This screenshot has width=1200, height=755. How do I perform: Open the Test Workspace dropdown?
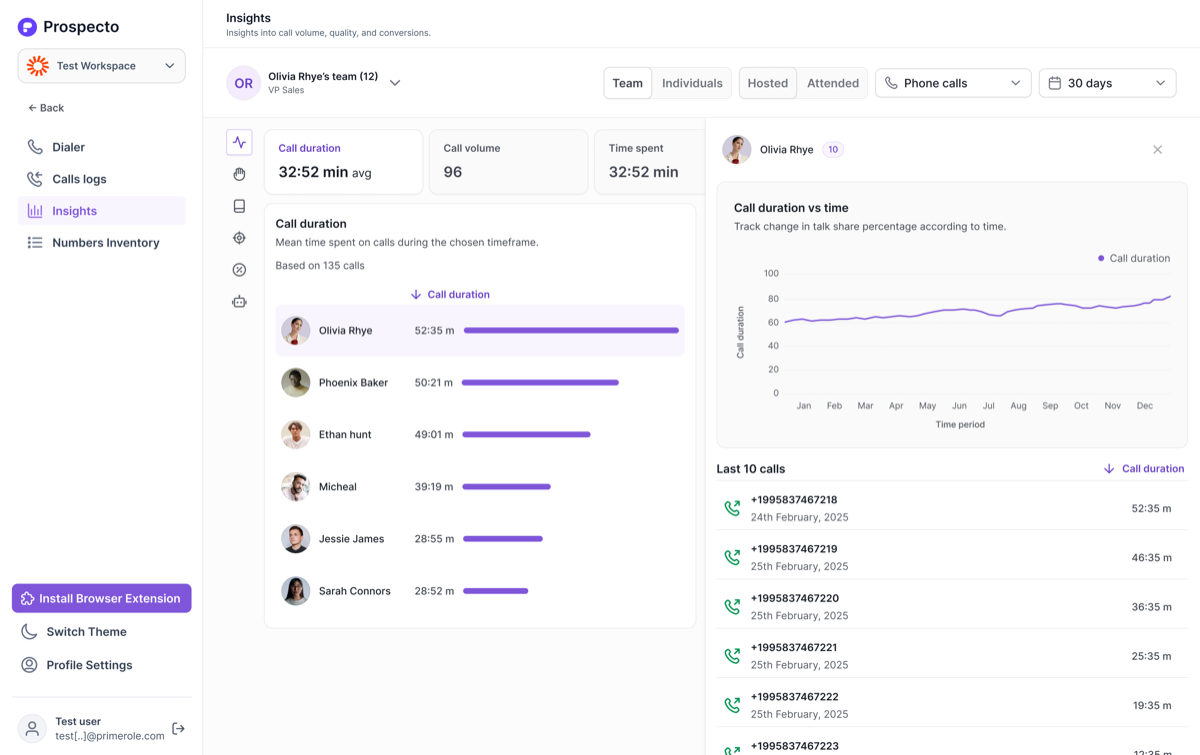point(101,66)
